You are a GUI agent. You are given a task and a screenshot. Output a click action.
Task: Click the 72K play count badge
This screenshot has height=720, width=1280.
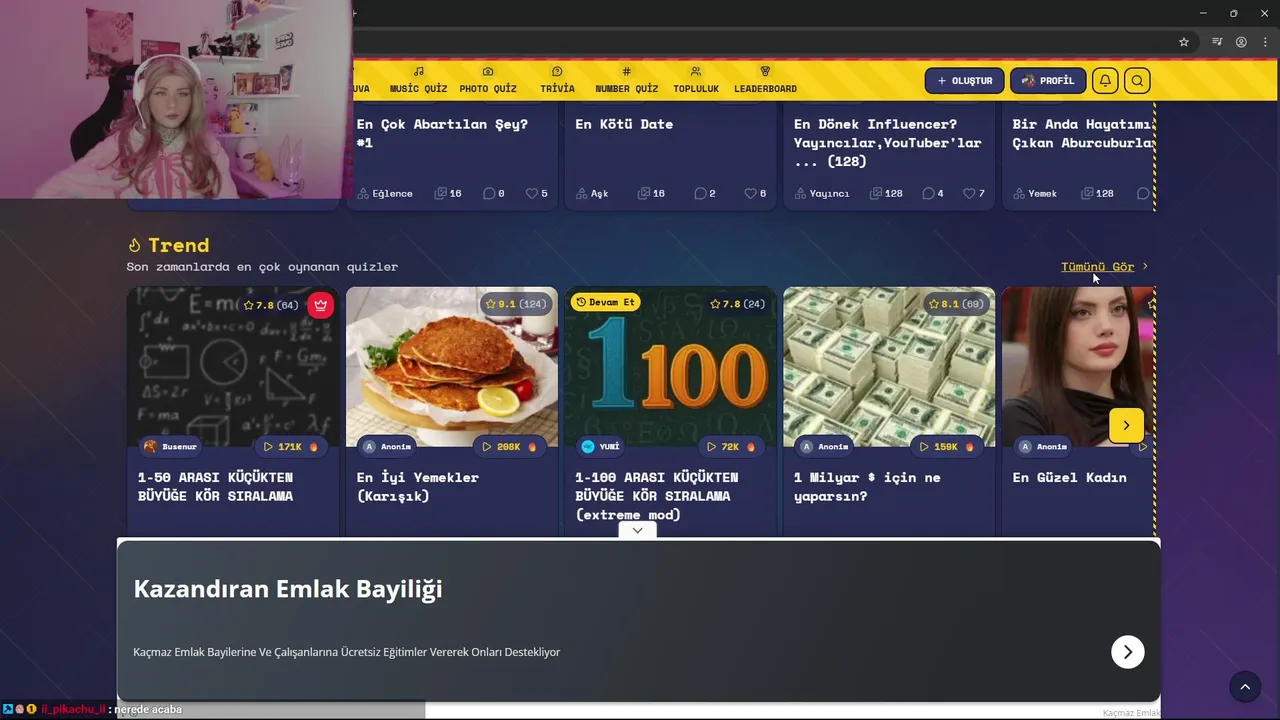coord(731,447)
